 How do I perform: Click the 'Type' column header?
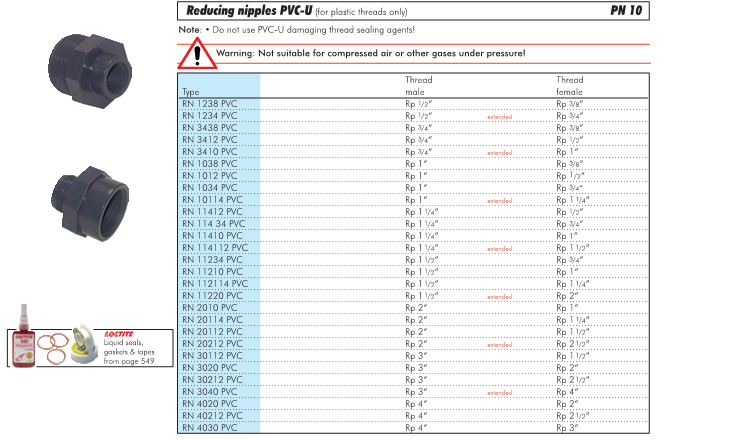point(190,92)
